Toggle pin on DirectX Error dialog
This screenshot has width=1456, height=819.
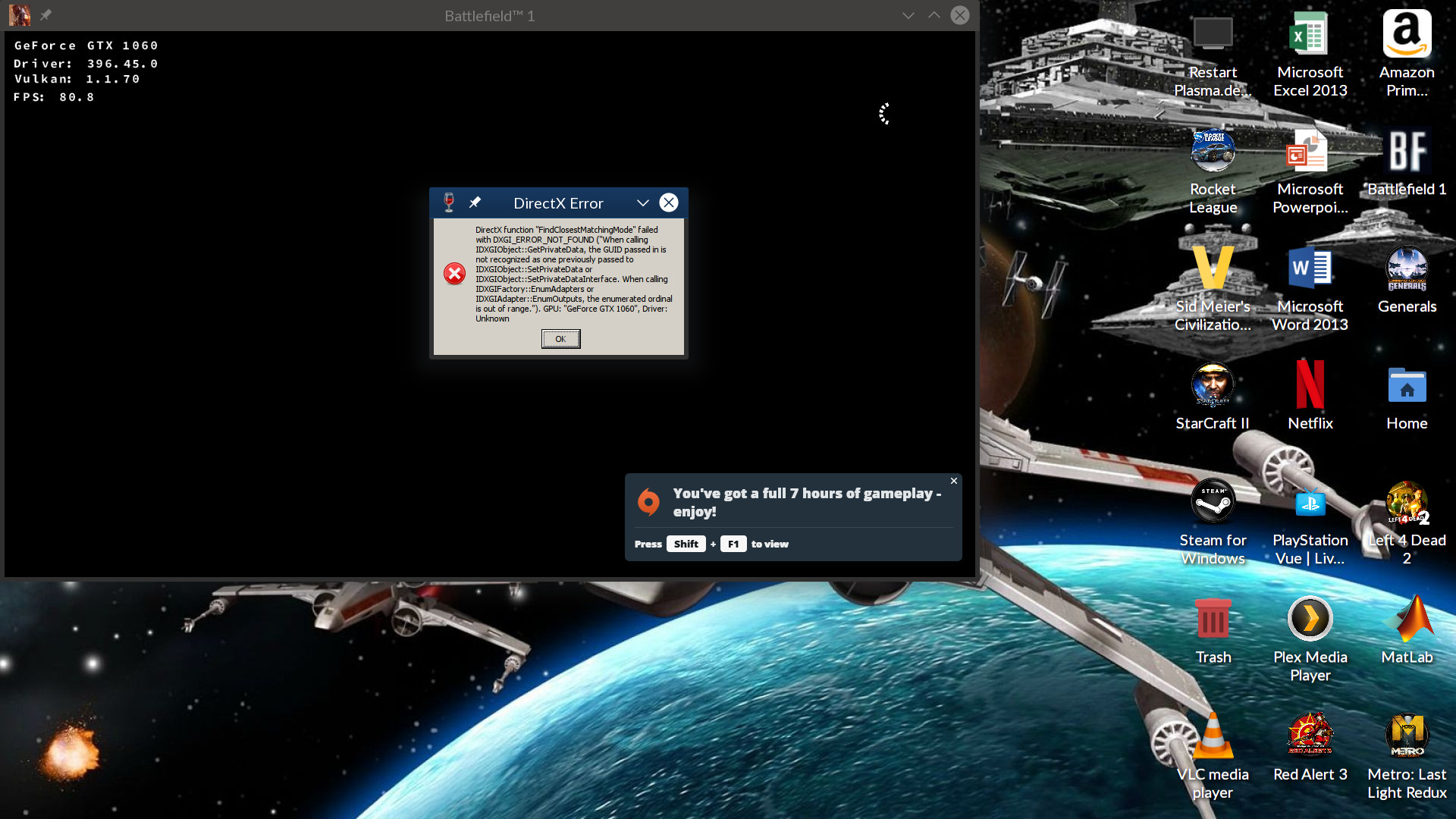pyautogui.click(x=475, y=203)
